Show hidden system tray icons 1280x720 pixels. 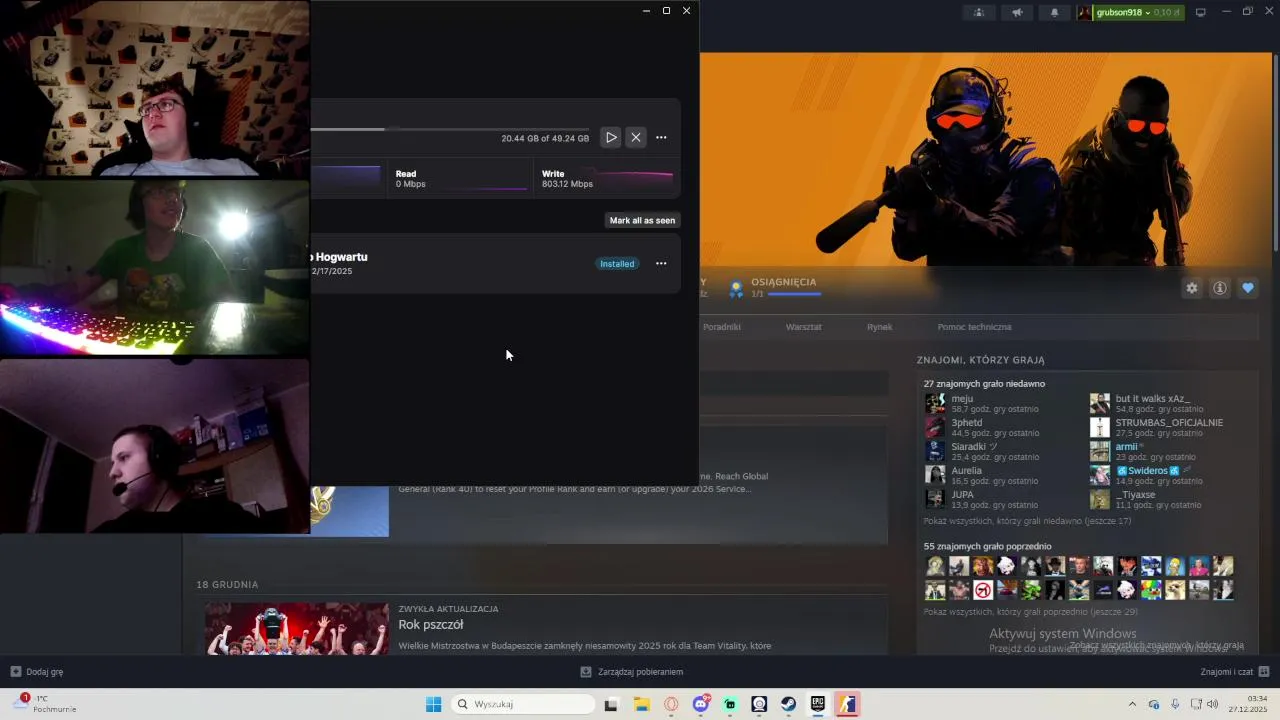coord(1132,704)
